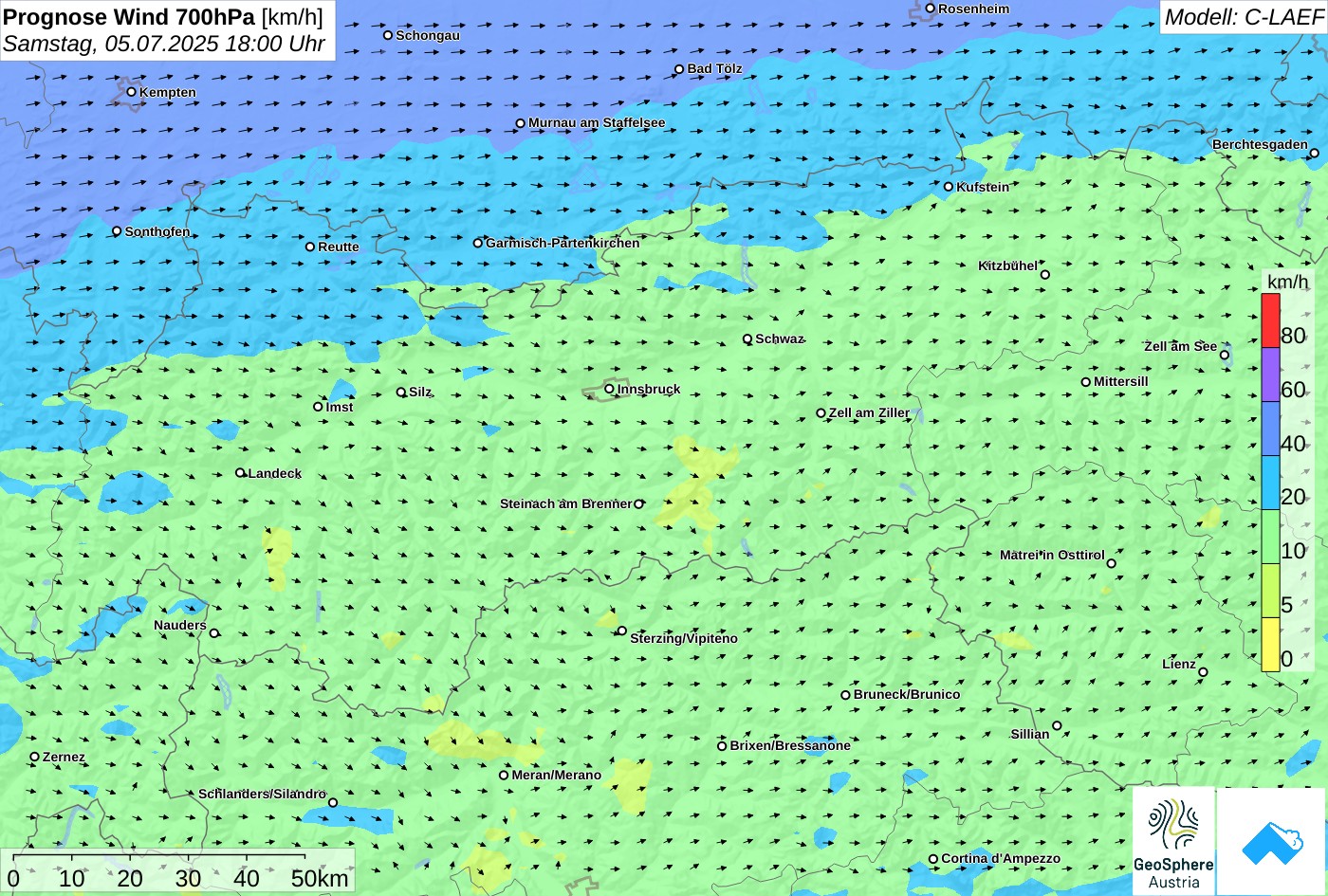Screen dimensions: 1328x896
Task: Click the 'Murnau am Staffelsee' label
Action: pyautogui.click(x=597, y=122)
